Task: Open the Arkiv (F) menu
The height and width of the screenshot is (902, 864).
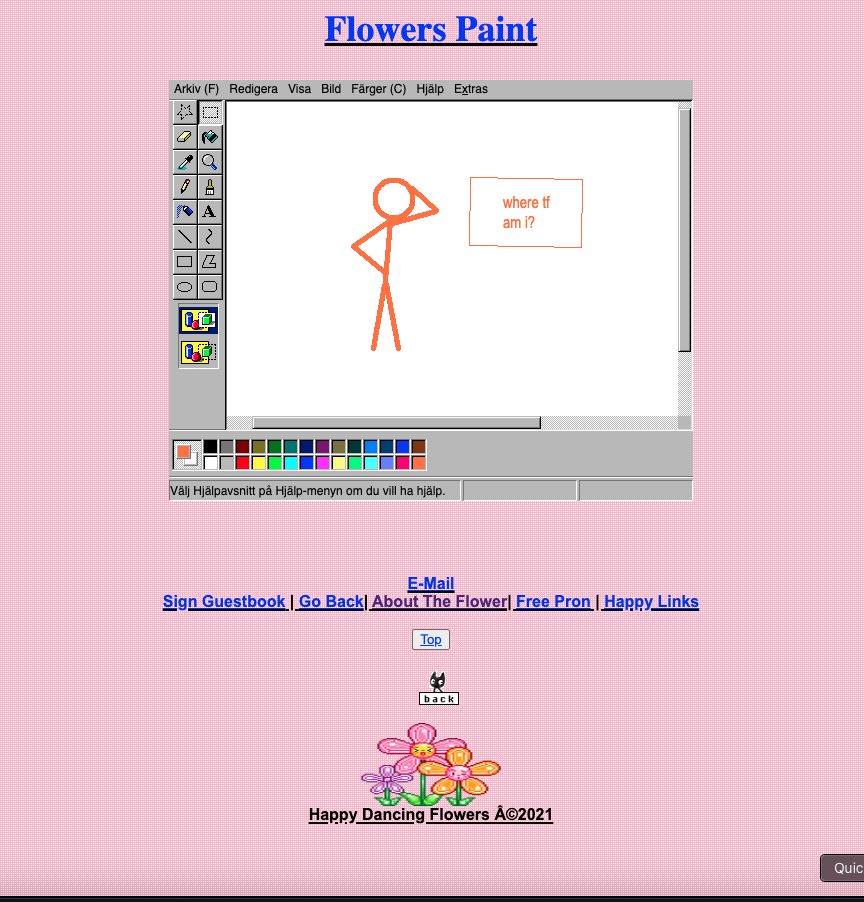Action: pyautogui.click(x=196, y=89)
